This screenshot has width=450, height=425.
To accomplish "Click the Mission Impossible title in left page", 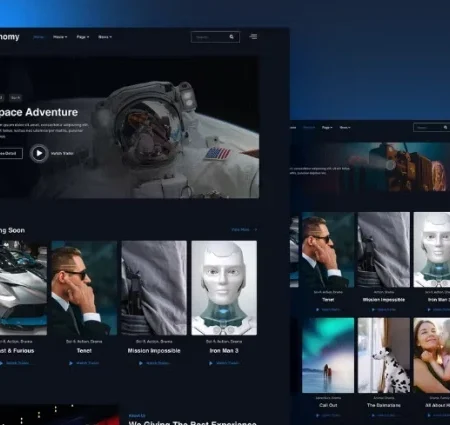I will click(154, 351).
